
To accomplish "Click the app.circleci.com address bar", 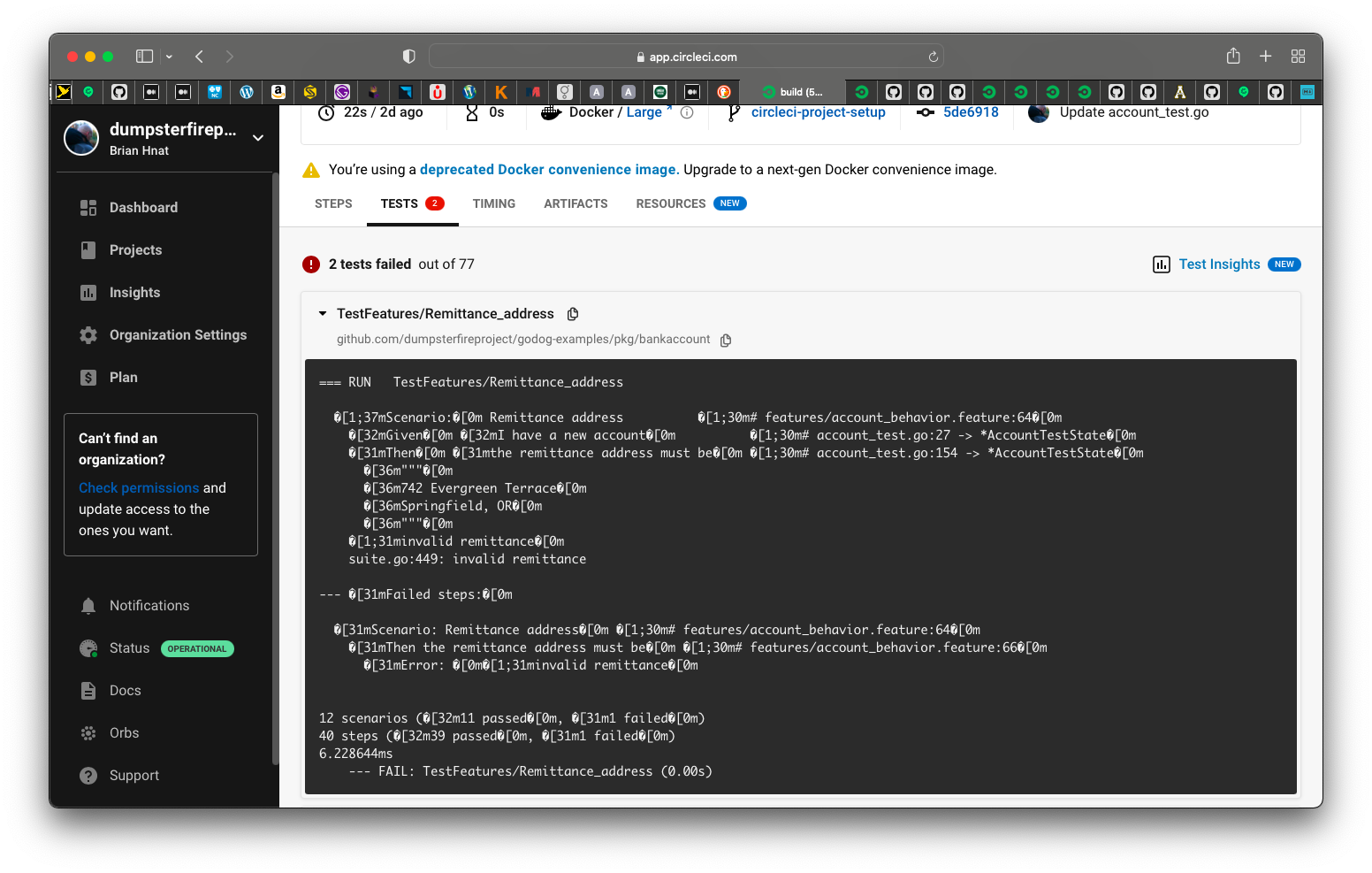I will pos(686,57).
